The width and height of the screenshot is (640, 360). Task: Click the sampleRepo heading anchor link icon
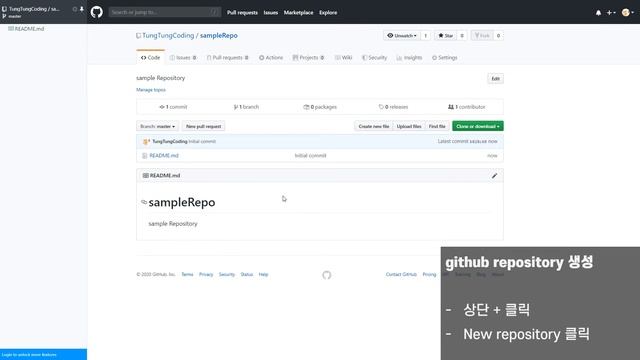click(x=144, y=202)
